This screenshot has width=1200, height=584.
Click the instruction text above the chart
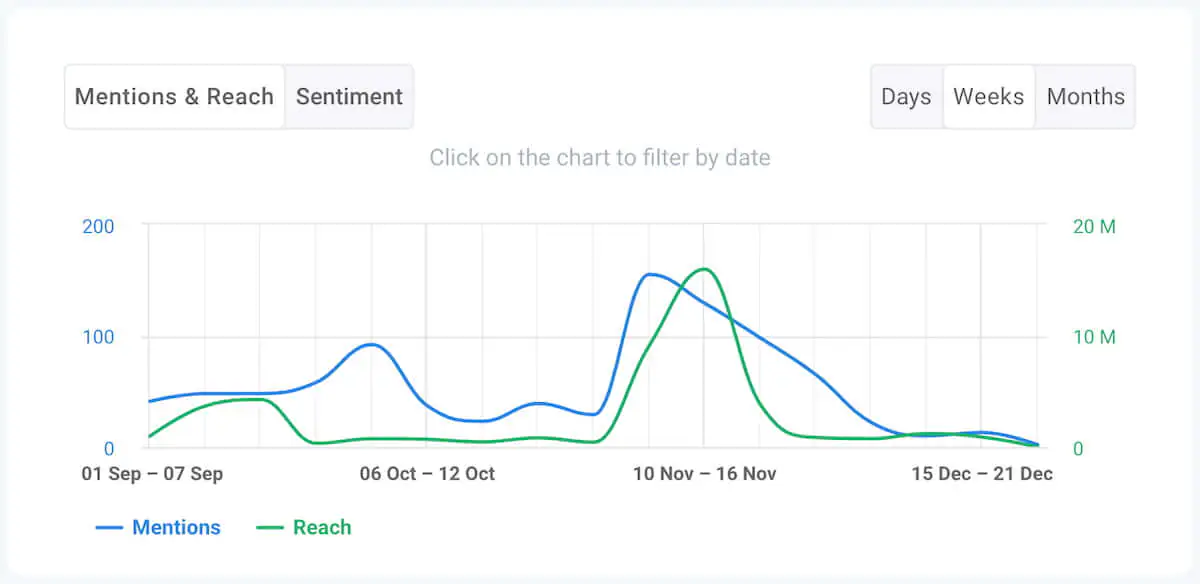pos(600,157)
